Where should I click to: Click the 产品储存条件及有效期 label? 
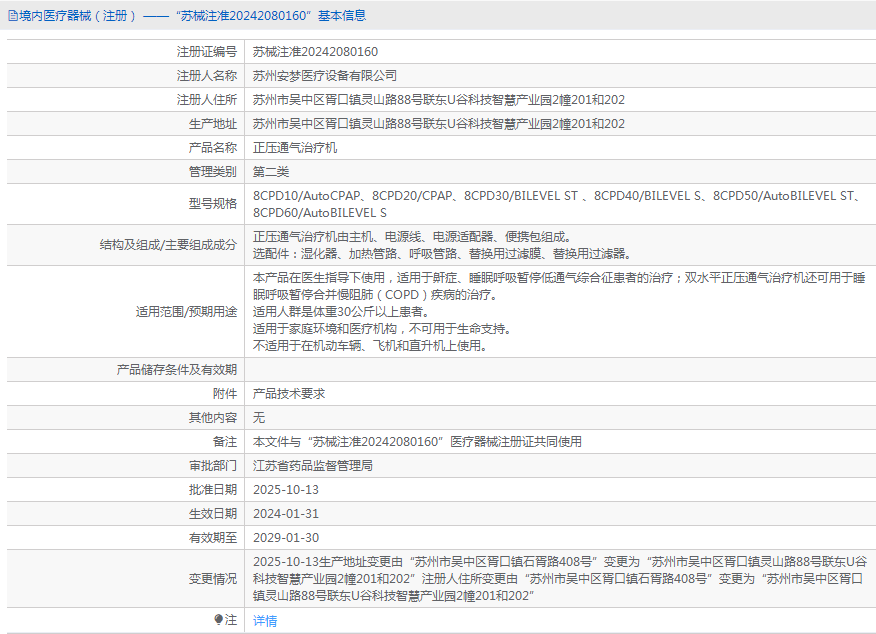[177, 370]
